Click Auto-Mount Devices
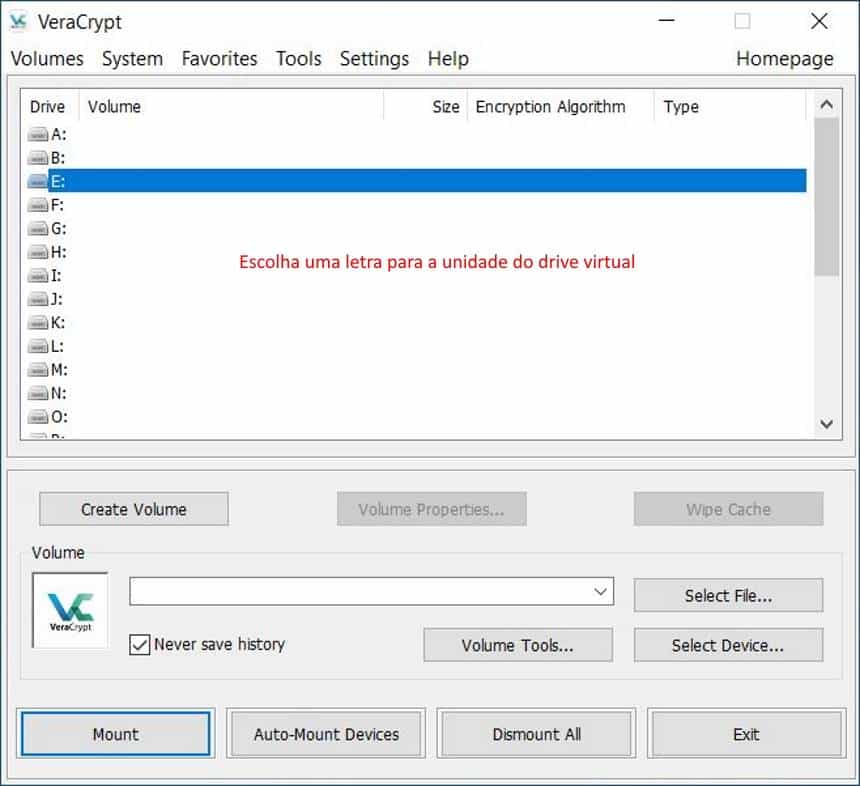 point(326,734)
